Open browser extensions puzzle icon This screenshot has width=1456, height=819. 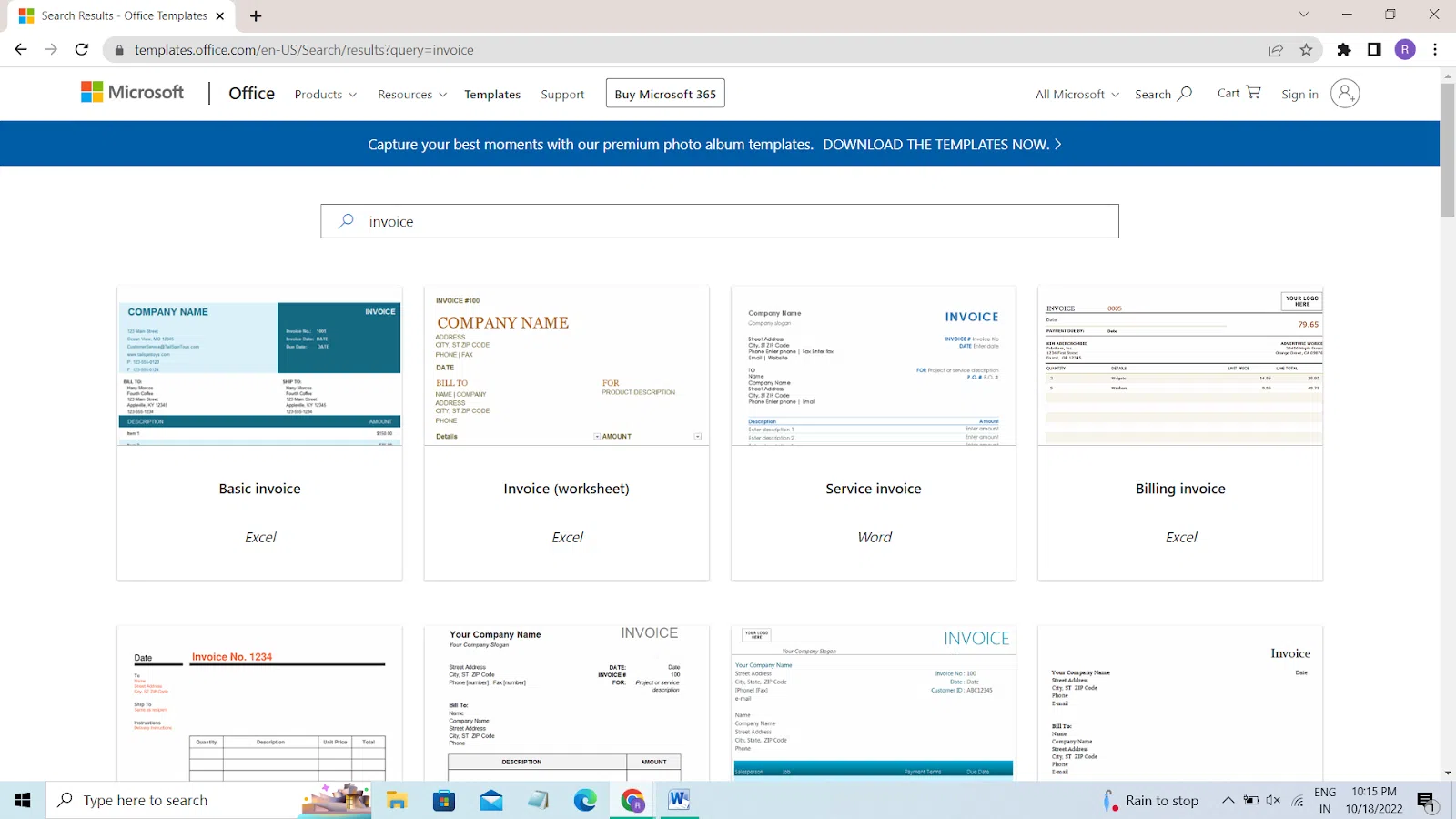point(1344,50)
